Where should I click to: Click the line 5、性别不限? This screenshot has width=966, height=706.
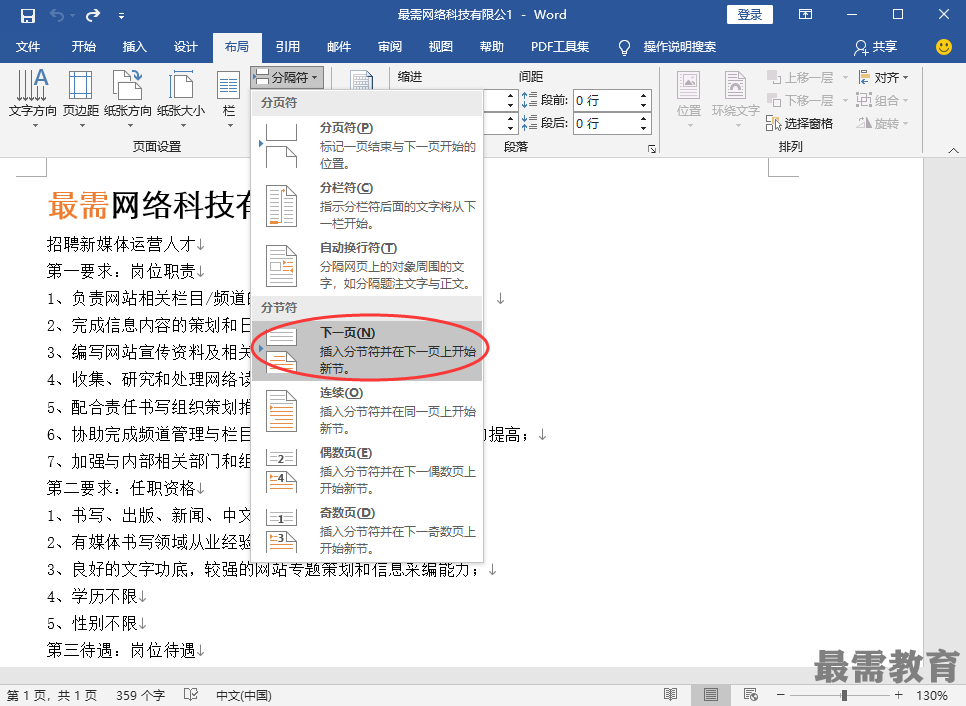point(92,623)
